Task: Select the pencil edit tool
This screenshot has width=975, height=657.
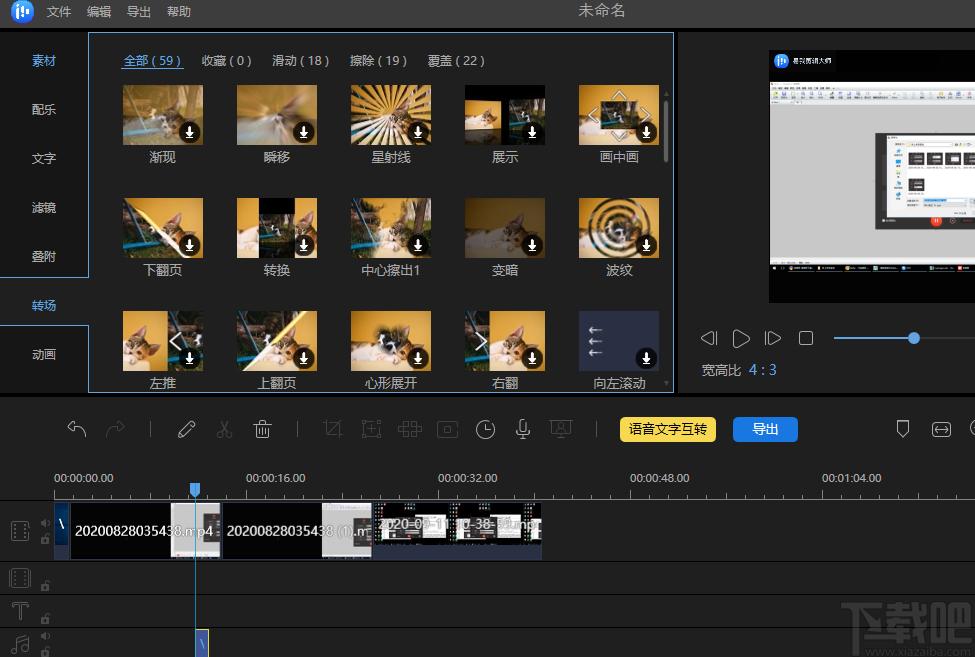Action: (187, 429)
